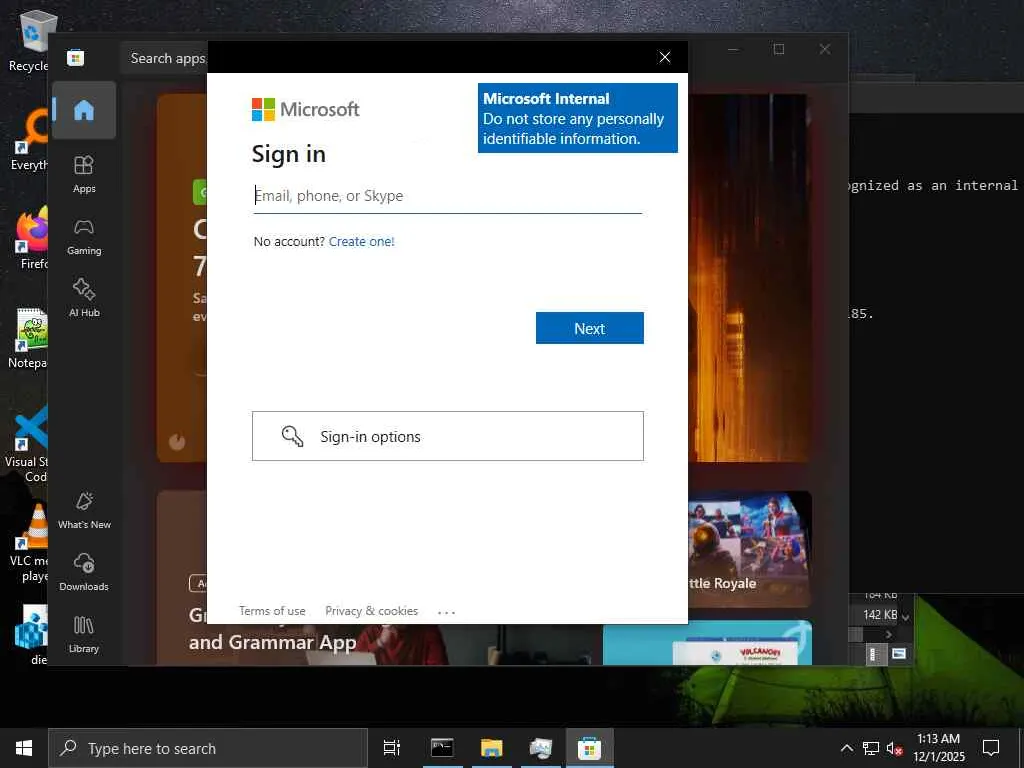Screen dimensions: 1024x768
Task: Open What's New in Store sidebar
Action: tap(84, 510)
